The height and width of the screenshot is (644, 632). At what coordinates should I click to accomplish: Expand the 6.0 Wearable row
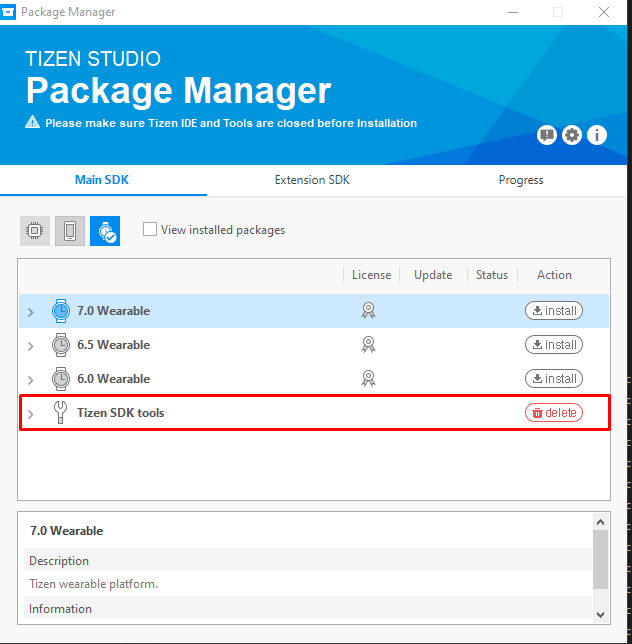[31, 380]
